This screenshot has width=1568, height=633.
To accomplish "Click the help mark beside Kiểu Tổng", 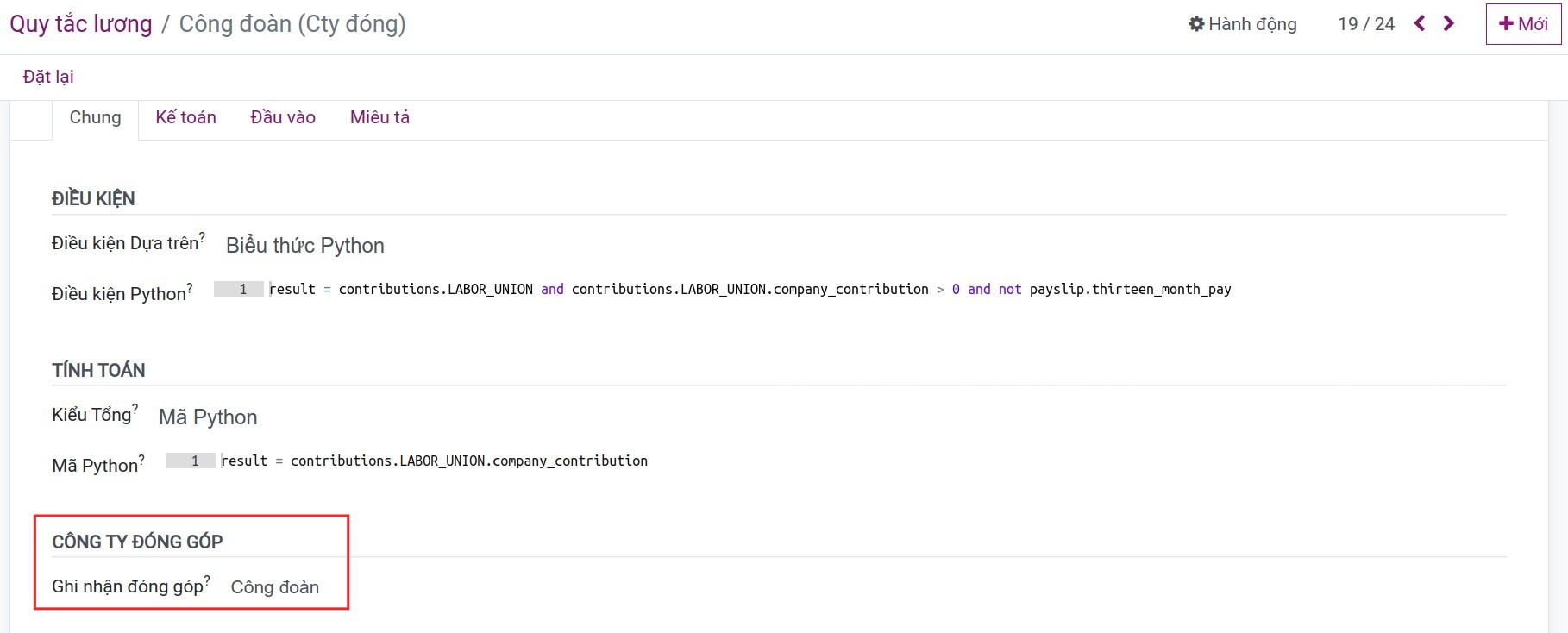I will click(135, 408).
